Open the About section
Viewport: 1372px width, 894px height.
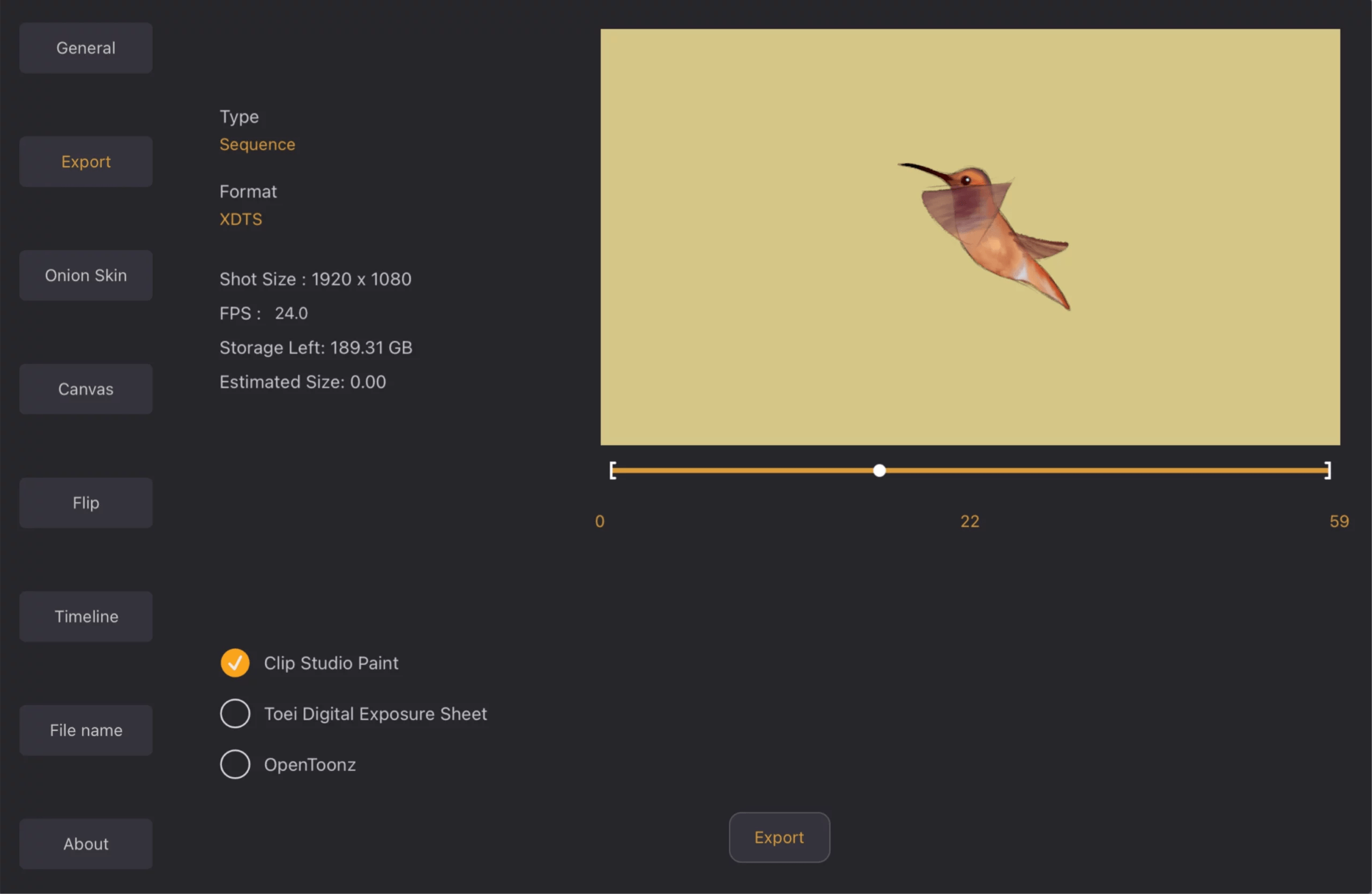pyautogui.click(x=85, y=844)
